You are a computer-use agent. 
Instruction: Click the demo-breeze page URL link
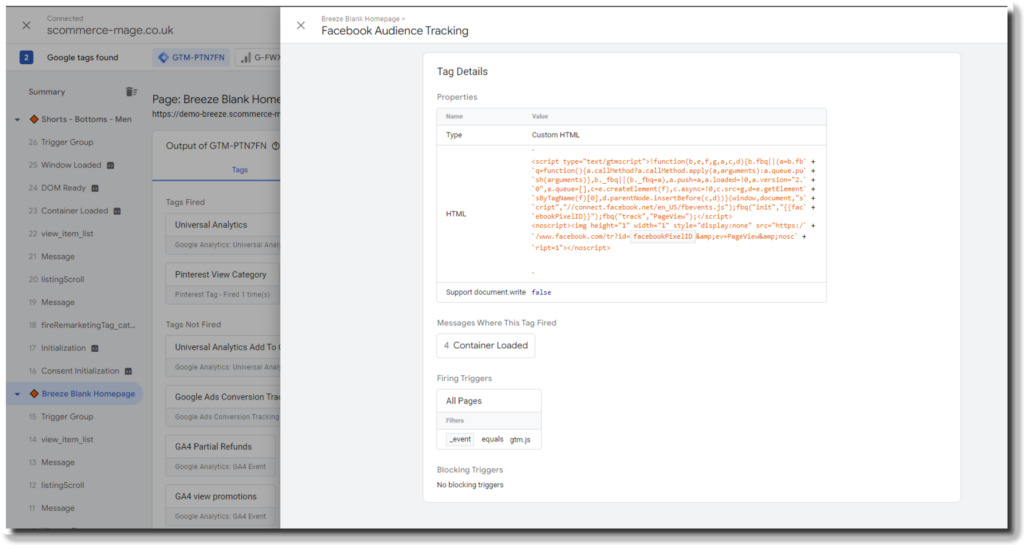click(216, 114)
